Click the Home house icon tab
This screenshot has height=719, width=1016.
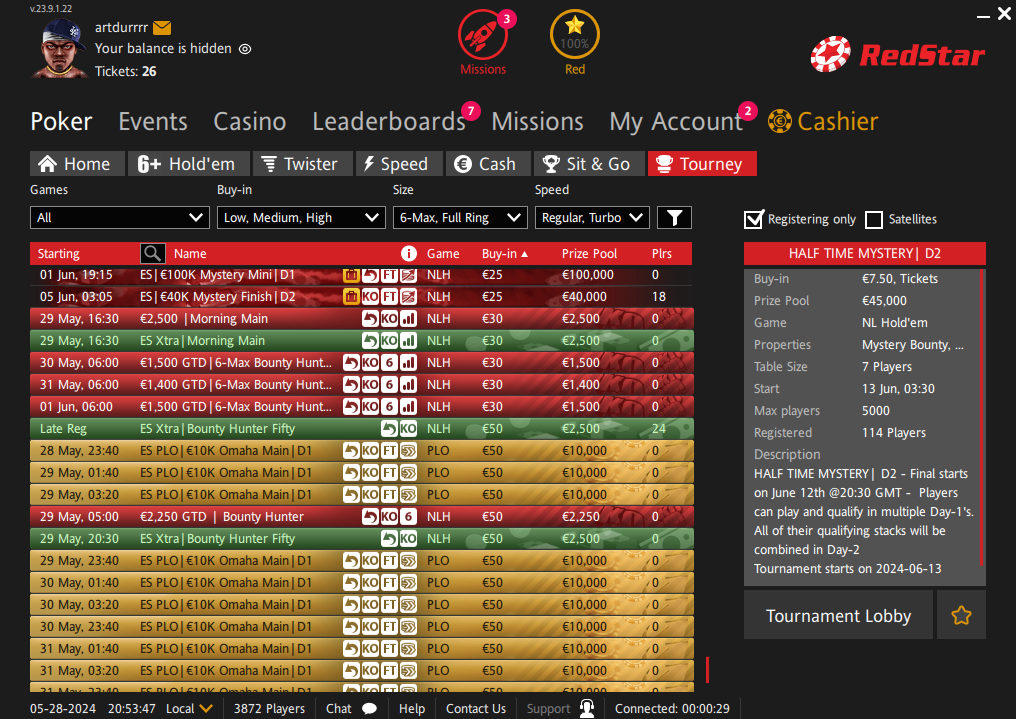click(47, 164)
